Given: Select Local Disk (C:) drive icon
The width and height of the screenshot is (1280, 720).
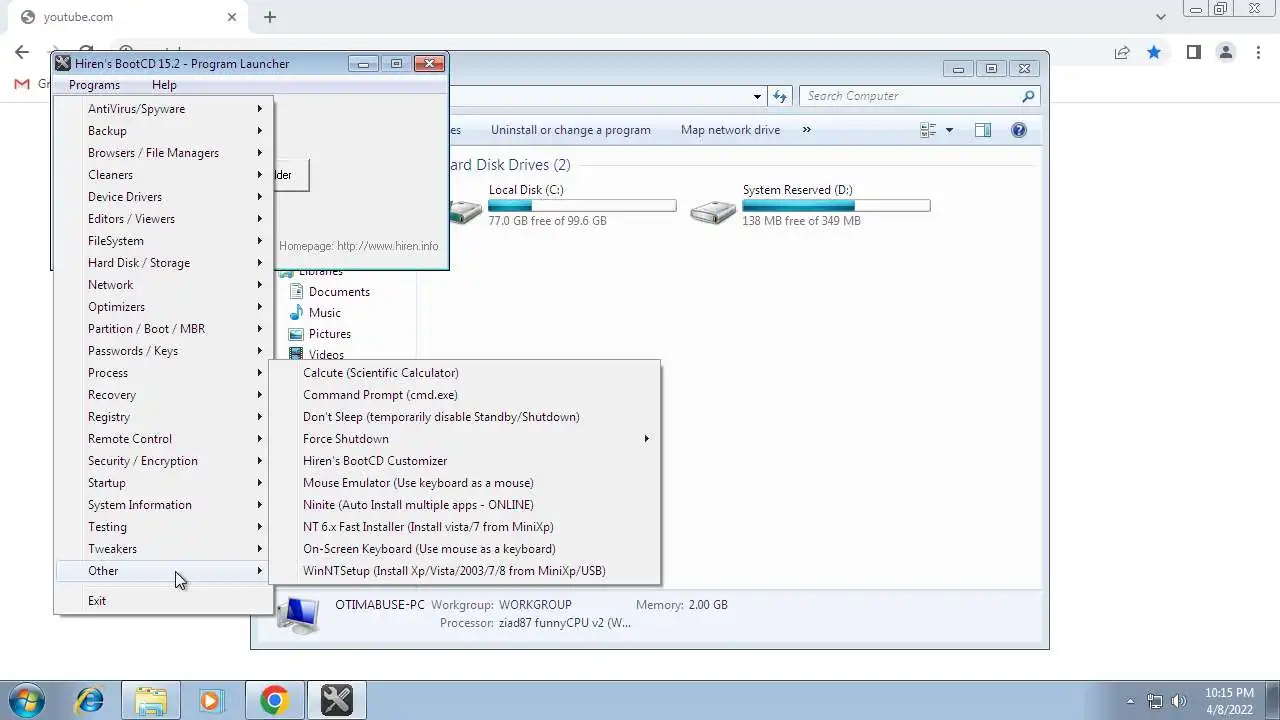Looking at the screenshot, I should (x=464, y=211).
